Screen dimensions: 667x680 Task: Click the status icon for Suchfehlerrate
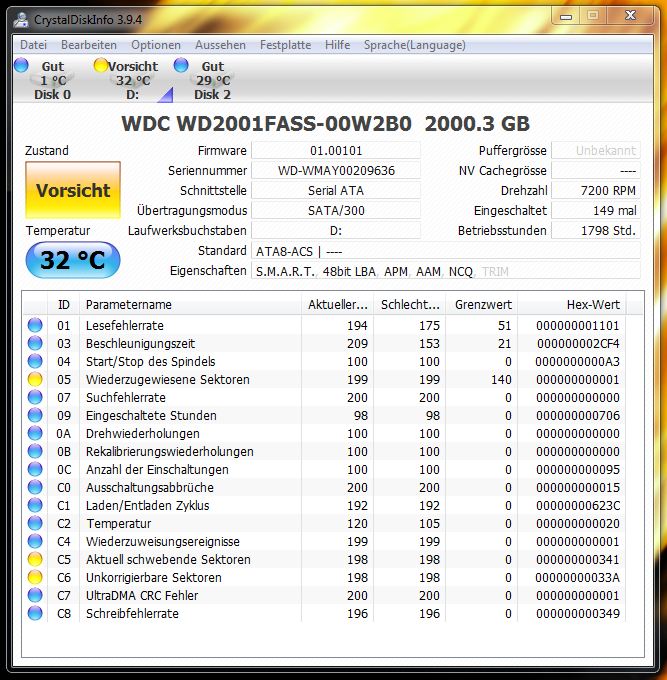pos(35,397)
